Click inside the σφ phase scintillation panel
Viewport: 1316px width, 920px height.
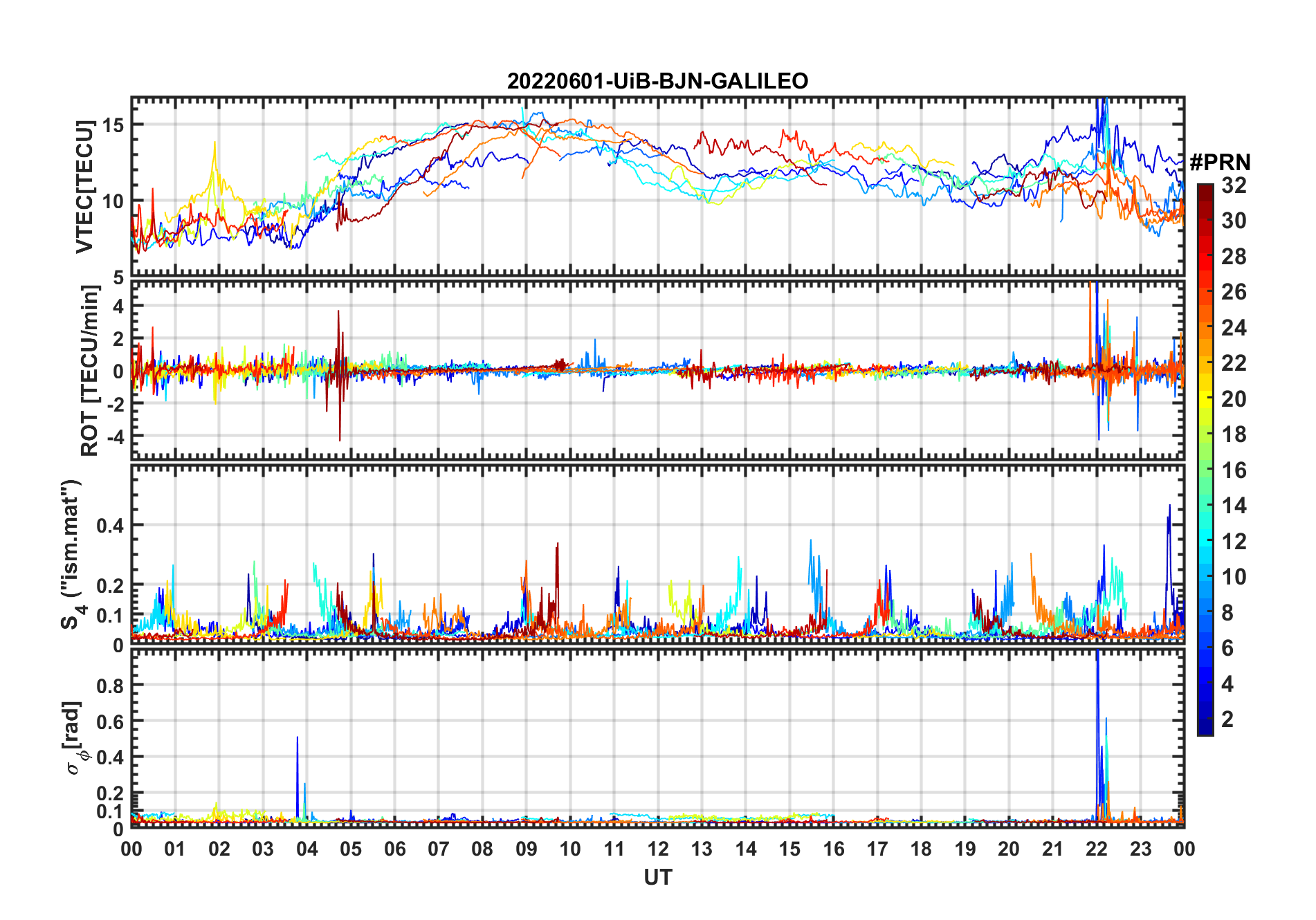click(657, 738)
